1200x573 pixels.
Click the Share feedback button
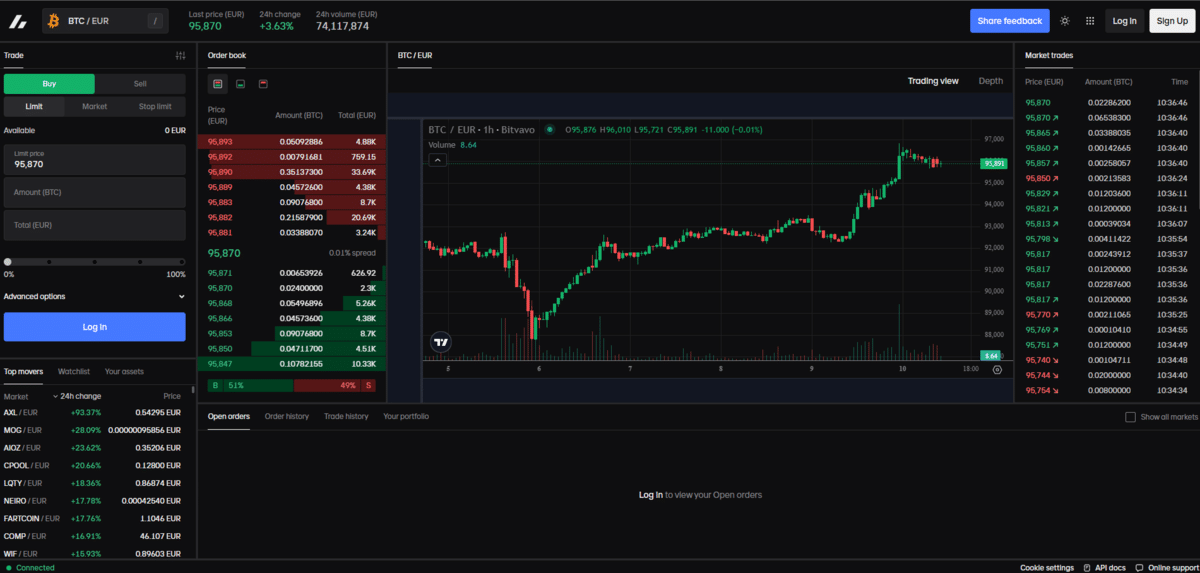[x=1010, y=20]
